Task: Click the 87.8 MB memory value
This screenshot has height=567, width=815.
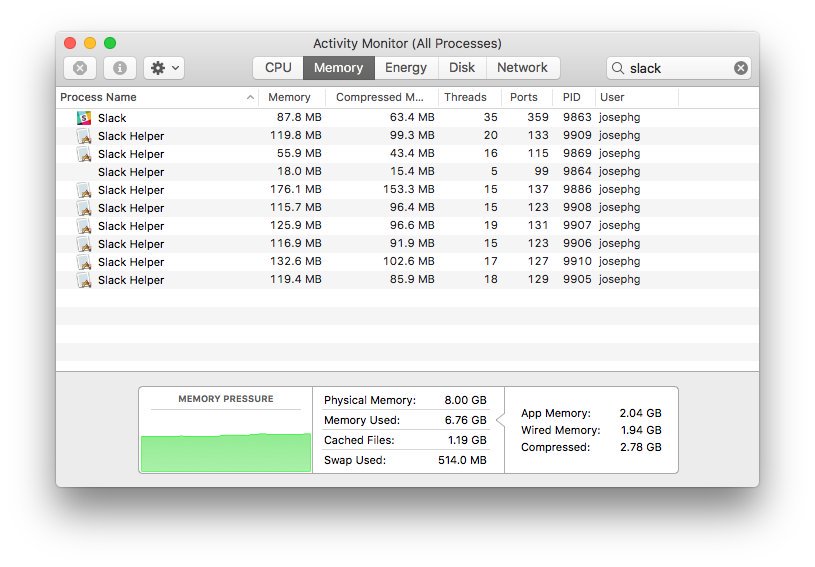Action: [299, 117]
